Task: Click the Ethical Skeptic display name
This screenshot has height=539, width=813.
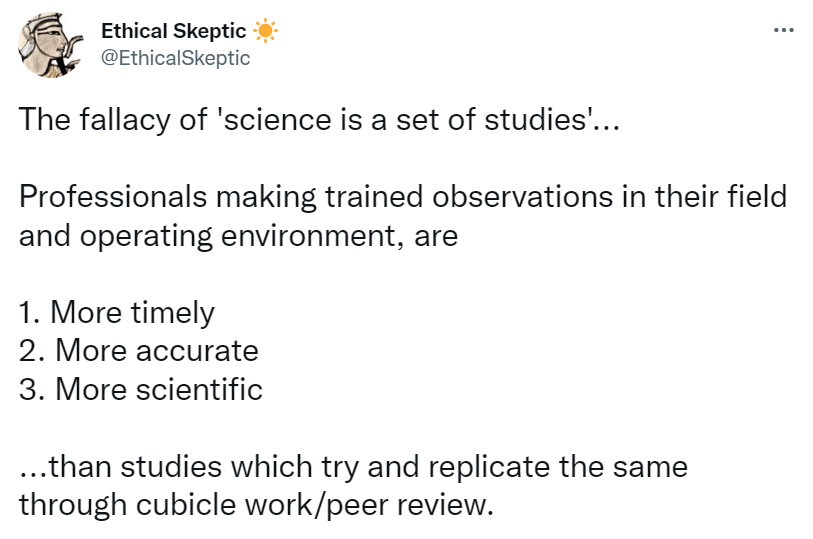Action: (x=174, y=31)
